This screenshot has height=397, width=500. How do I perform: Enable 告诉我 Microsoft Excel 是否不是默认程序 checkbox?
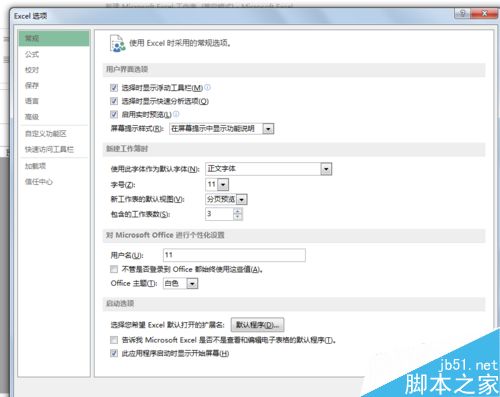[114, 340]
